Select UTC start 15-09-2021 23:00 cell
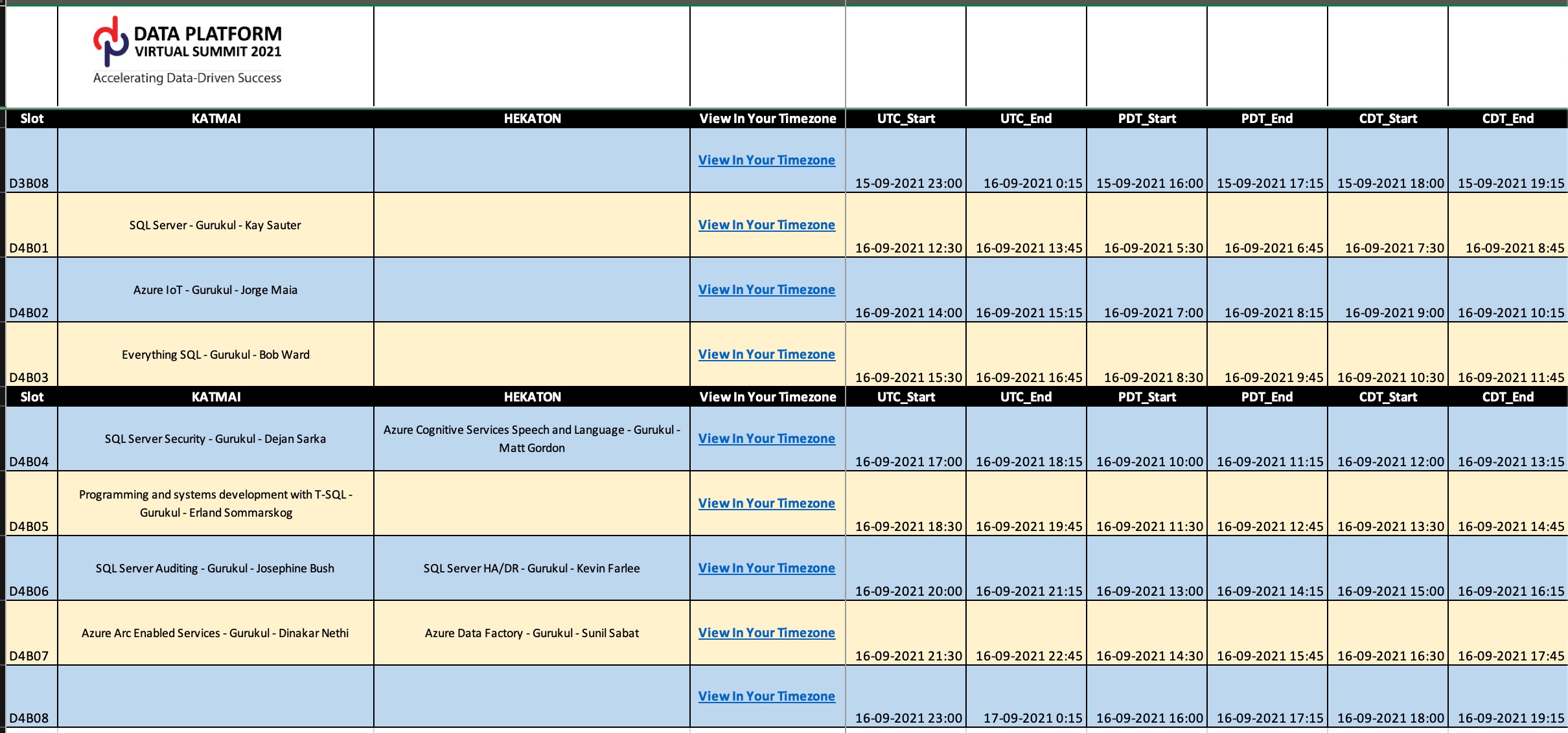This screenshot has height=733, width=1568. [x=906, y=160]
